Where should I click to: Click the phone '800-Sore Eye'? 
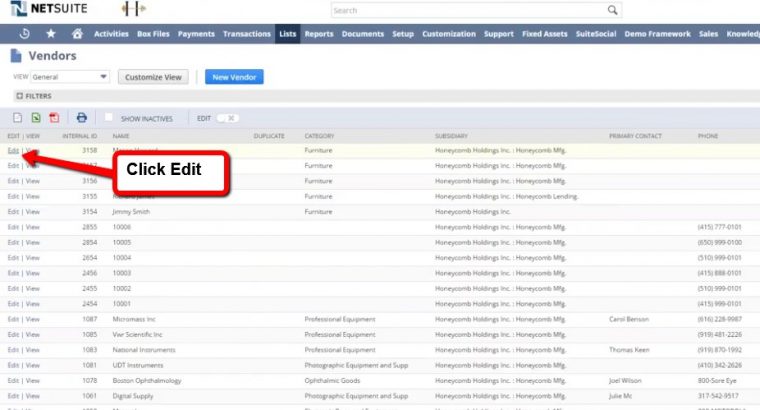(717, 380)
